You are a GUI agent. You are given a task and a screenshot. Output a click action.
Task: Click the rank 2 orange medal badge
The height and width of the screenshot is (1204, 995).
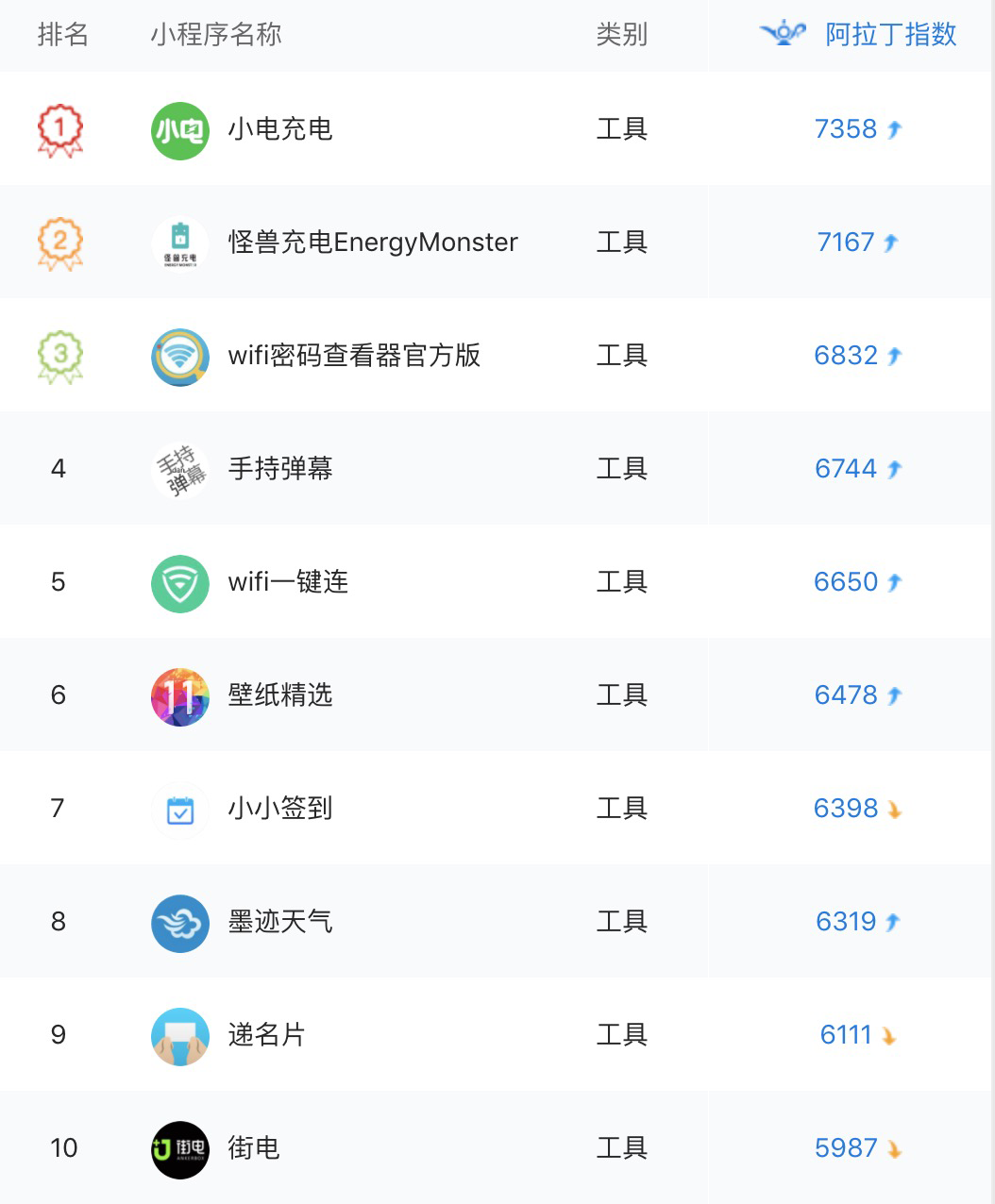(x=59, y=242)
